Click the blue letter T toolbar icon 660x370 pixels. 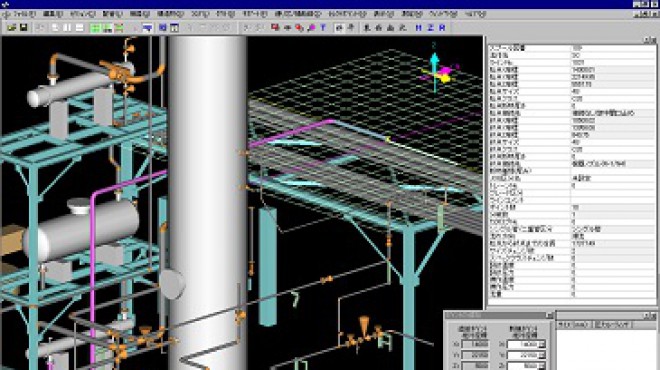pos(323,28)
